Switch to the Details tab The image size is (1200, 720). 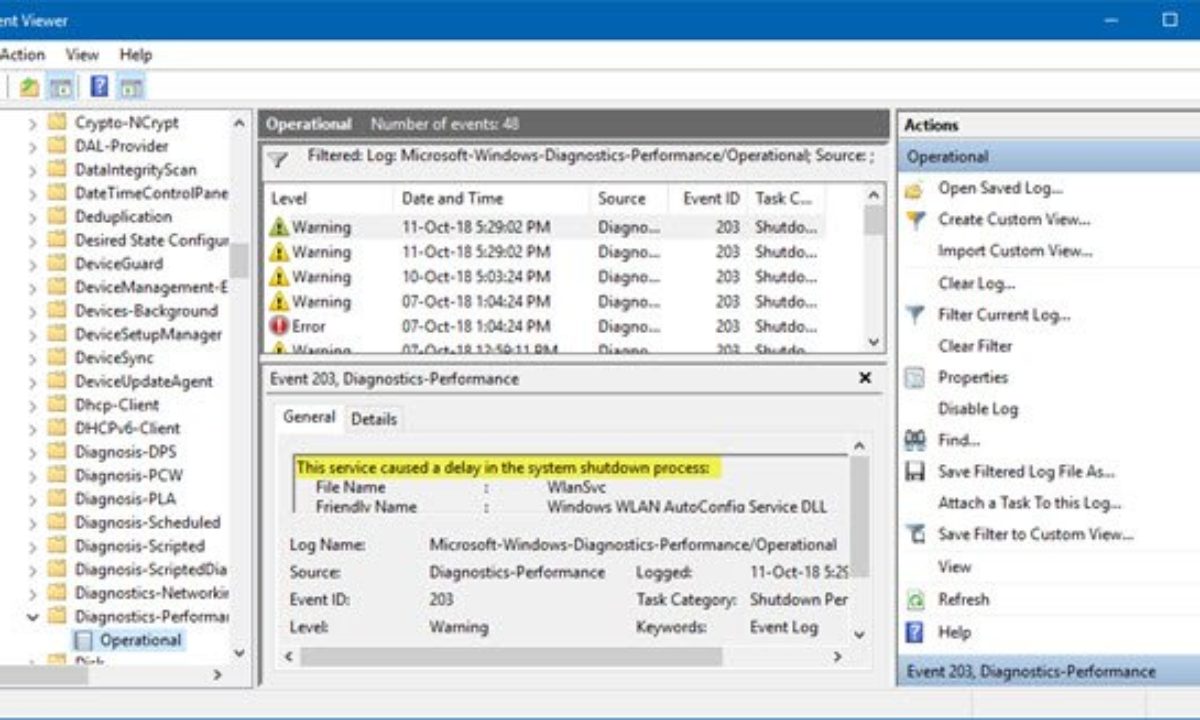coord(373,420)
